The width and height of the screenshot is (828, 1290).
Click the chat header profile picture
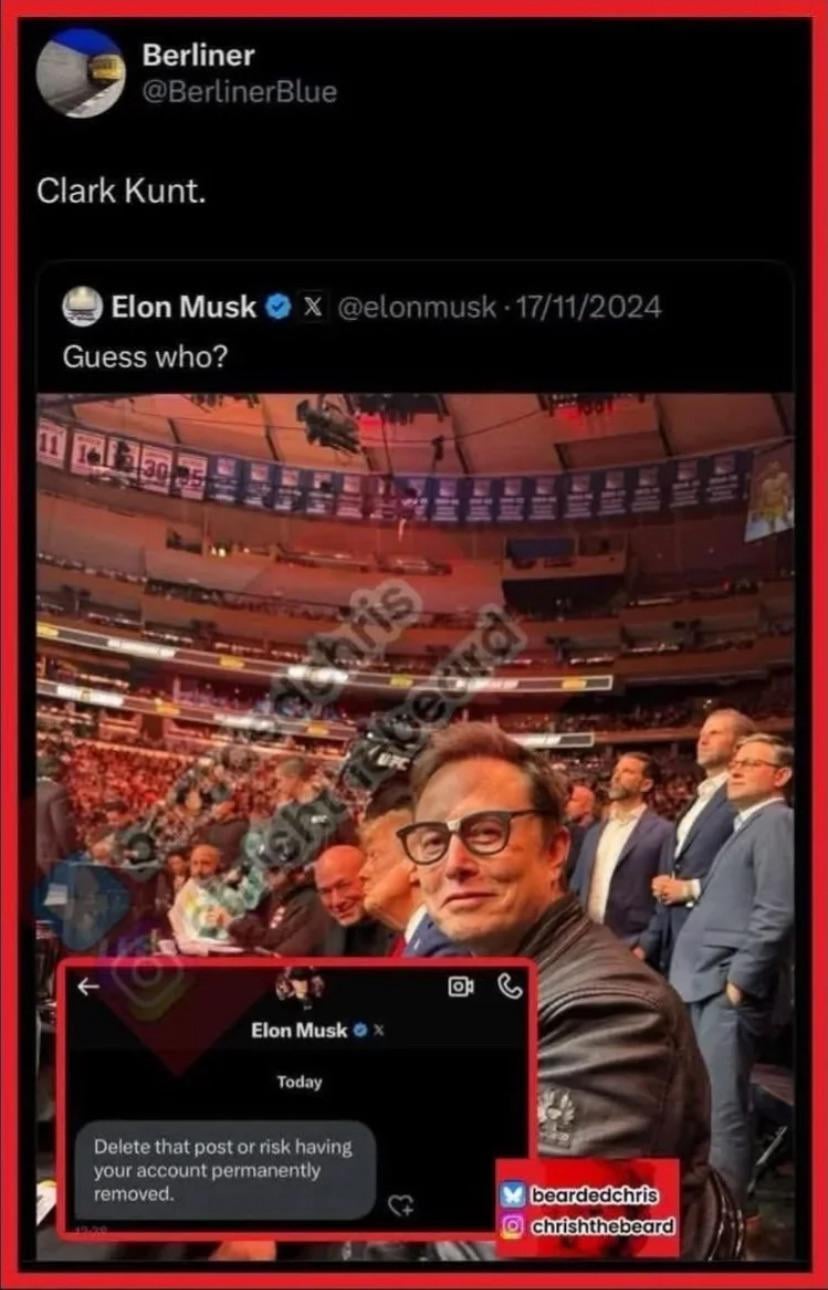(x=300, y=985)
